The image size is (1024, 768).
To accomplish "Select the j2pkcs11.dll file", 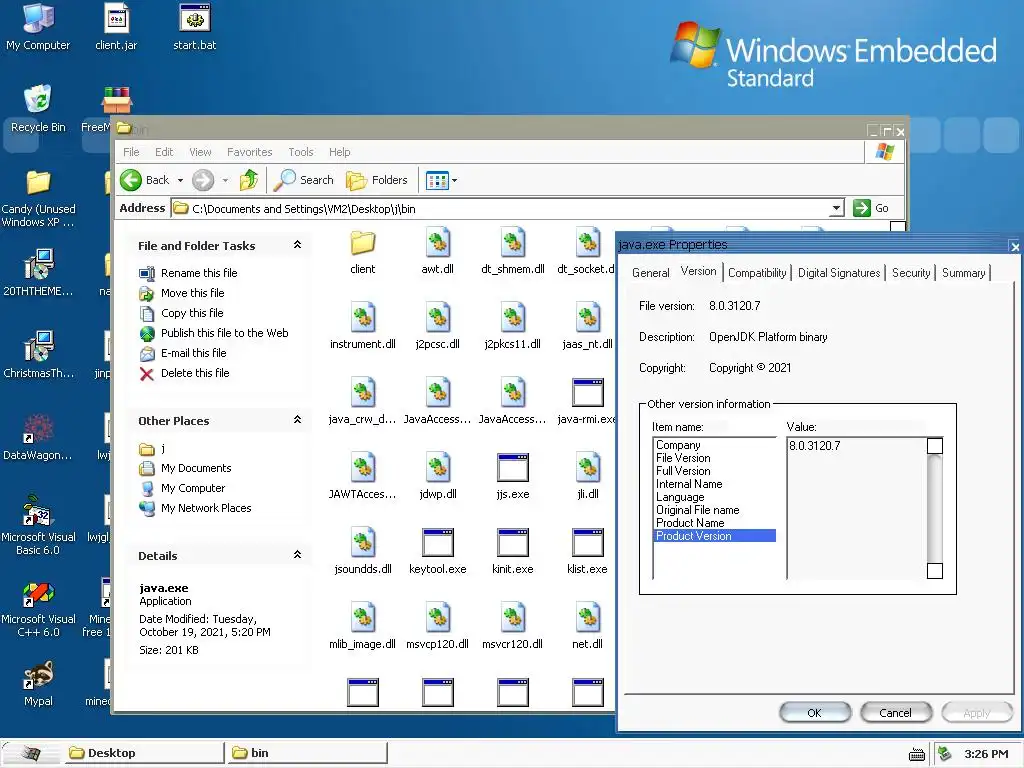I will [513, 327].
